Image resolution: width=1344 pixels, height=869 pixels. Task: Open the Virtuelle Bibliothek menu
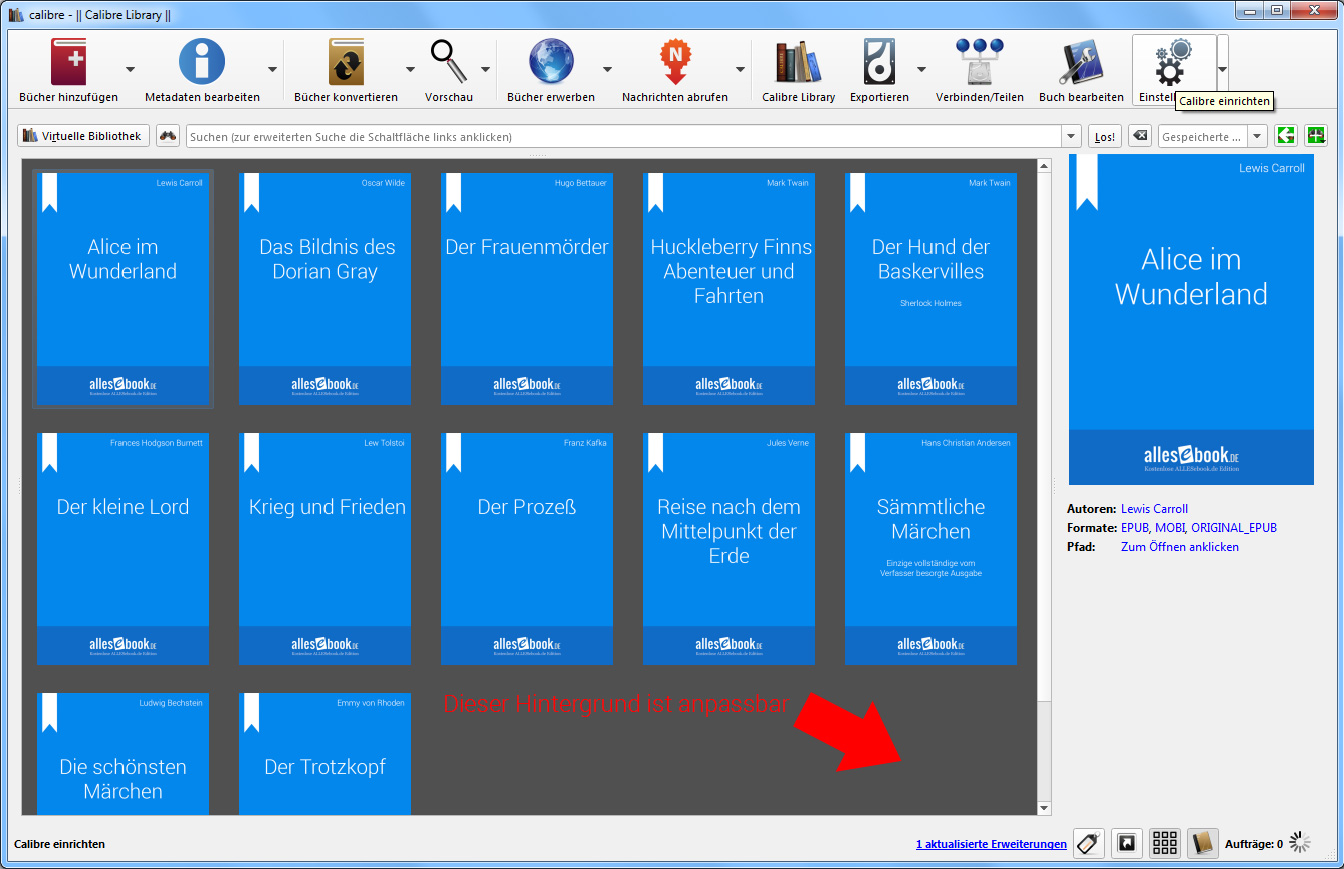pyautogui.click(x=84, y=136)
